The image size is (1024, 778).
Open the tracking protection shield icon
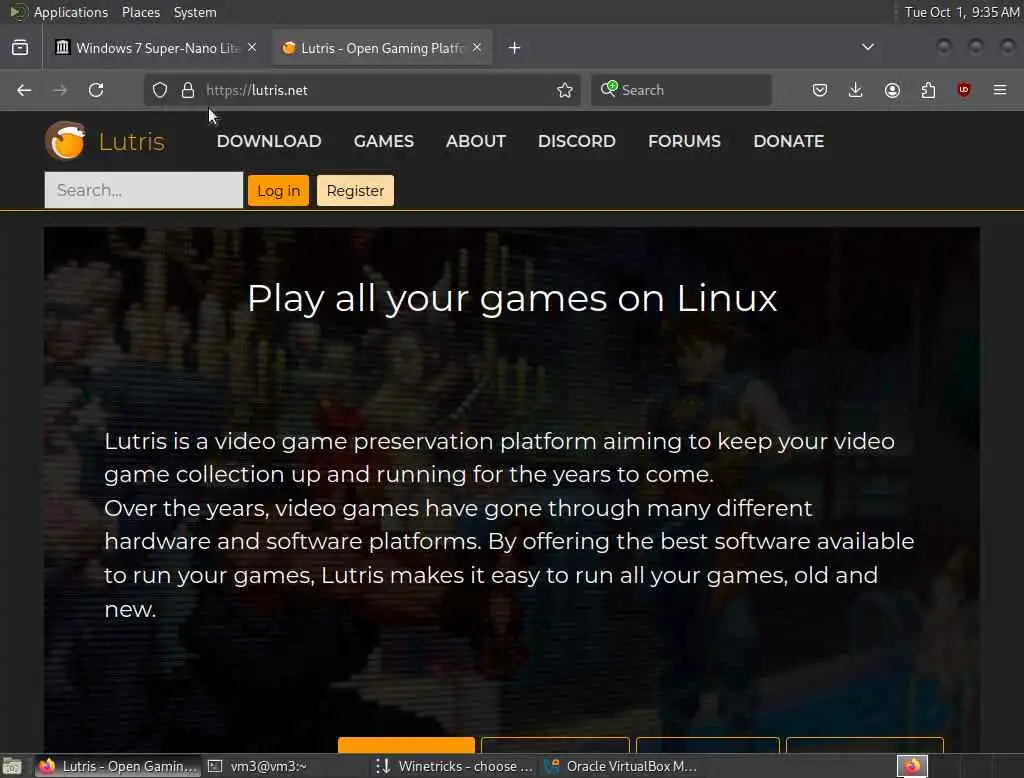[160, 90]
